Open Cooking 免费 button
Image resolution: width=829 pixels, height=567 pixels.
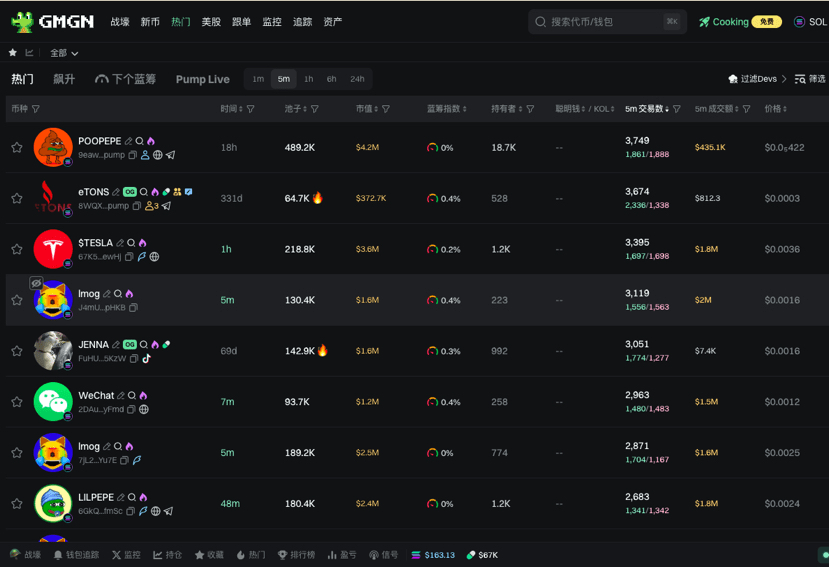740,22
